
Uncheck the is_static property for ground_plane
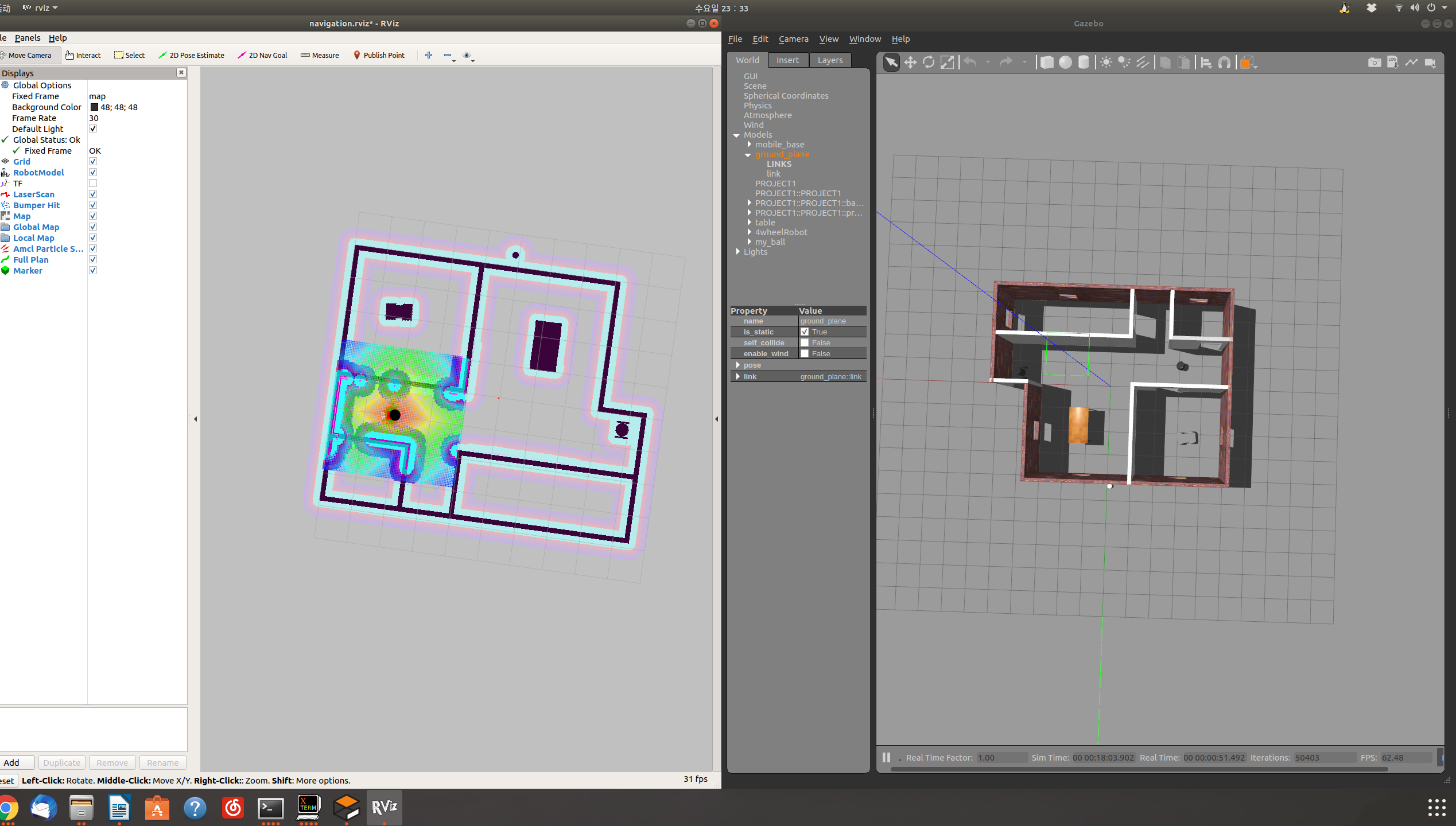click(805, 332)
